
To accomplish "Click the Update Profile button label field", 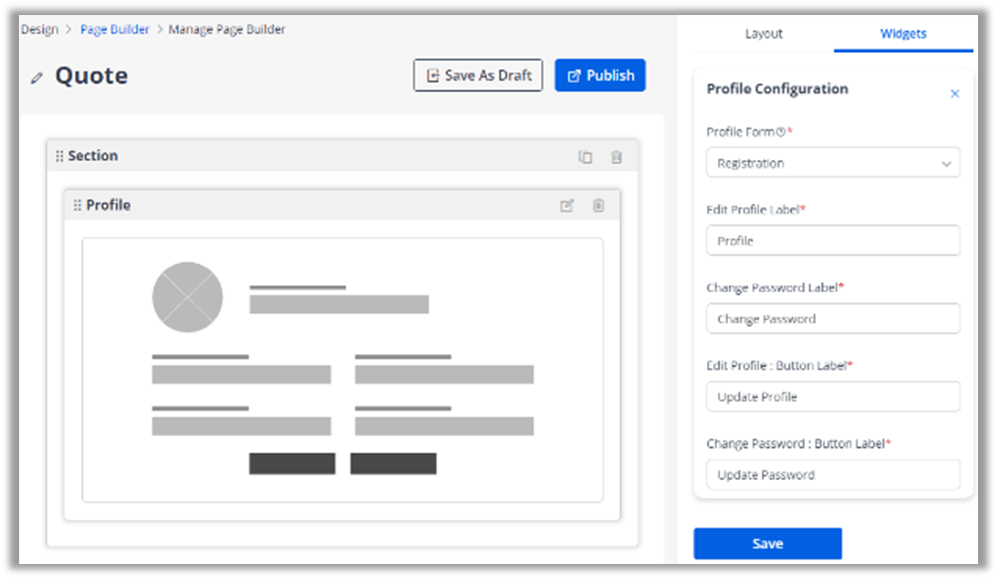I will pos(832,397).
